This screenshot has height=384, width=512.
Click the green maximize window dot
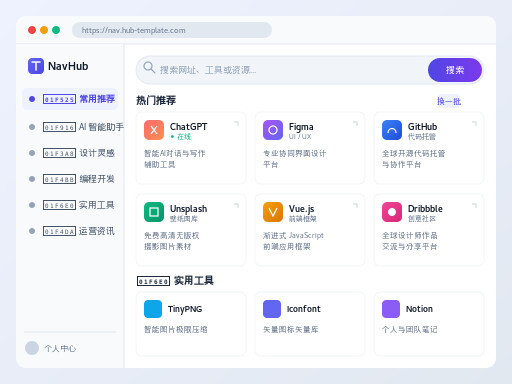[x=56, y=30]
